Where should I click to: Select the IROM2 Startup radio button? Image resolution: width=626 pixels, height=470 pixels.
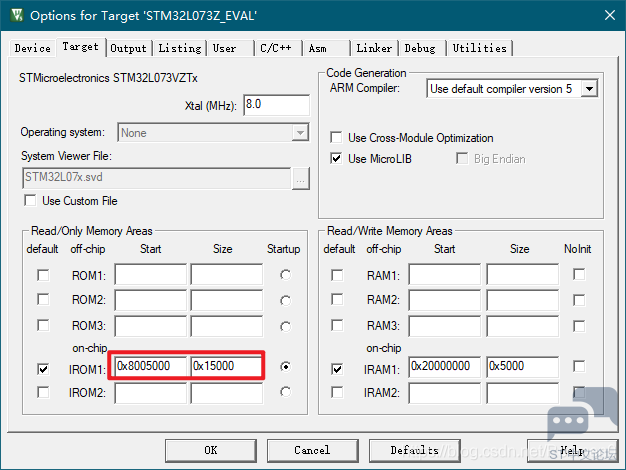pos(285,392)
